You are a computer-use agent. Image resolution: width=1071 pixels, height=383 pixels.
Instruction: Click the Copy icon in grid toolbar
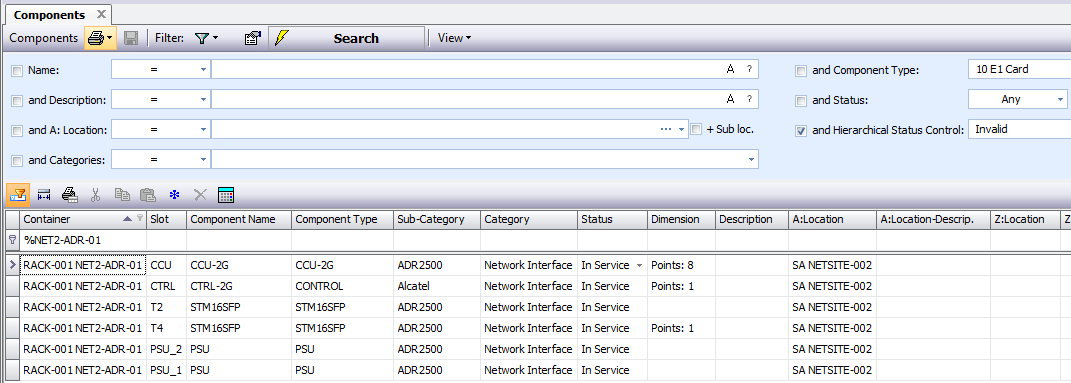(x=122, y=195)
